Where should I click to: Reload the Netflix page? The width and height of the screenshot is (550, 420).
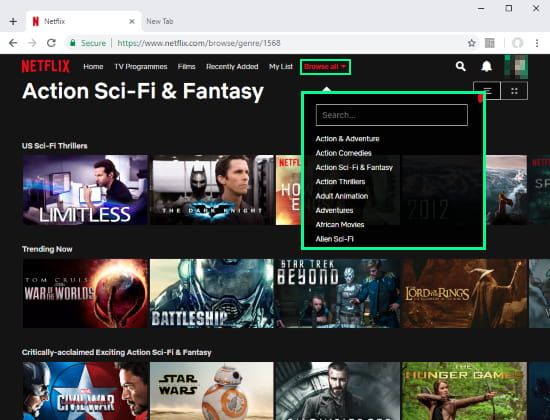pos(52,43)
